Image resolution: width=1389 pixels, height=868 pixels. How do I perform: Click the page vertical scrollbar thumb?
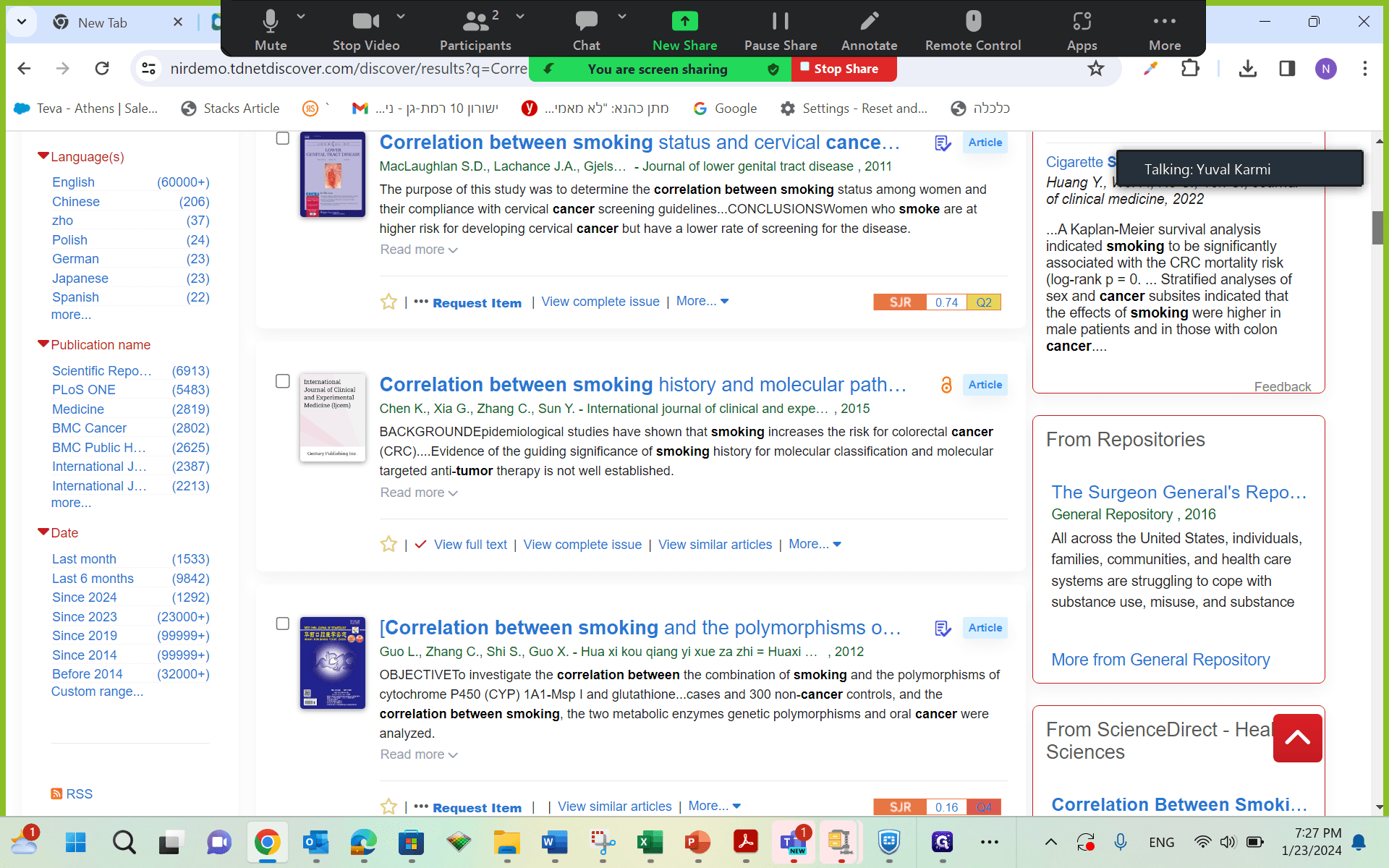click(x=1378, y=228)
